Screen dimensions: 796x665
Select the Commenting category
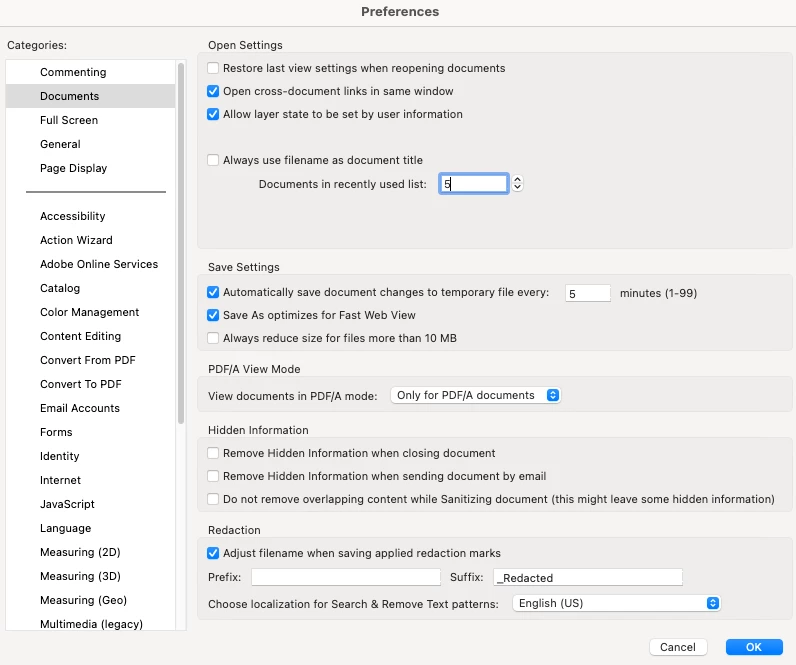(73, 72)
